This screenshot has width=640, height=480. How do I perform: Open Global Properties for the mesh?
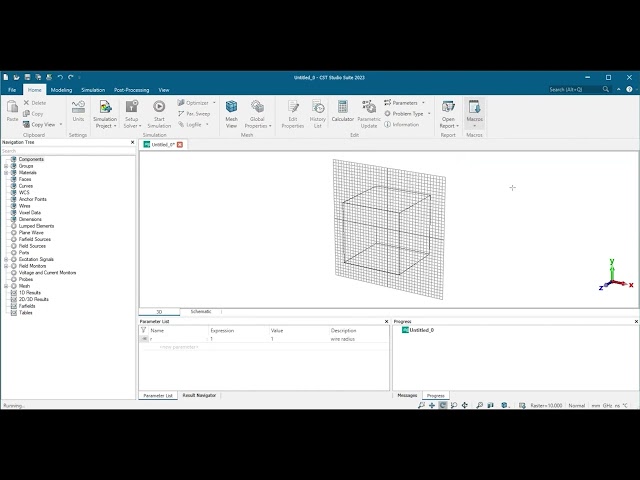click(258, 114)
